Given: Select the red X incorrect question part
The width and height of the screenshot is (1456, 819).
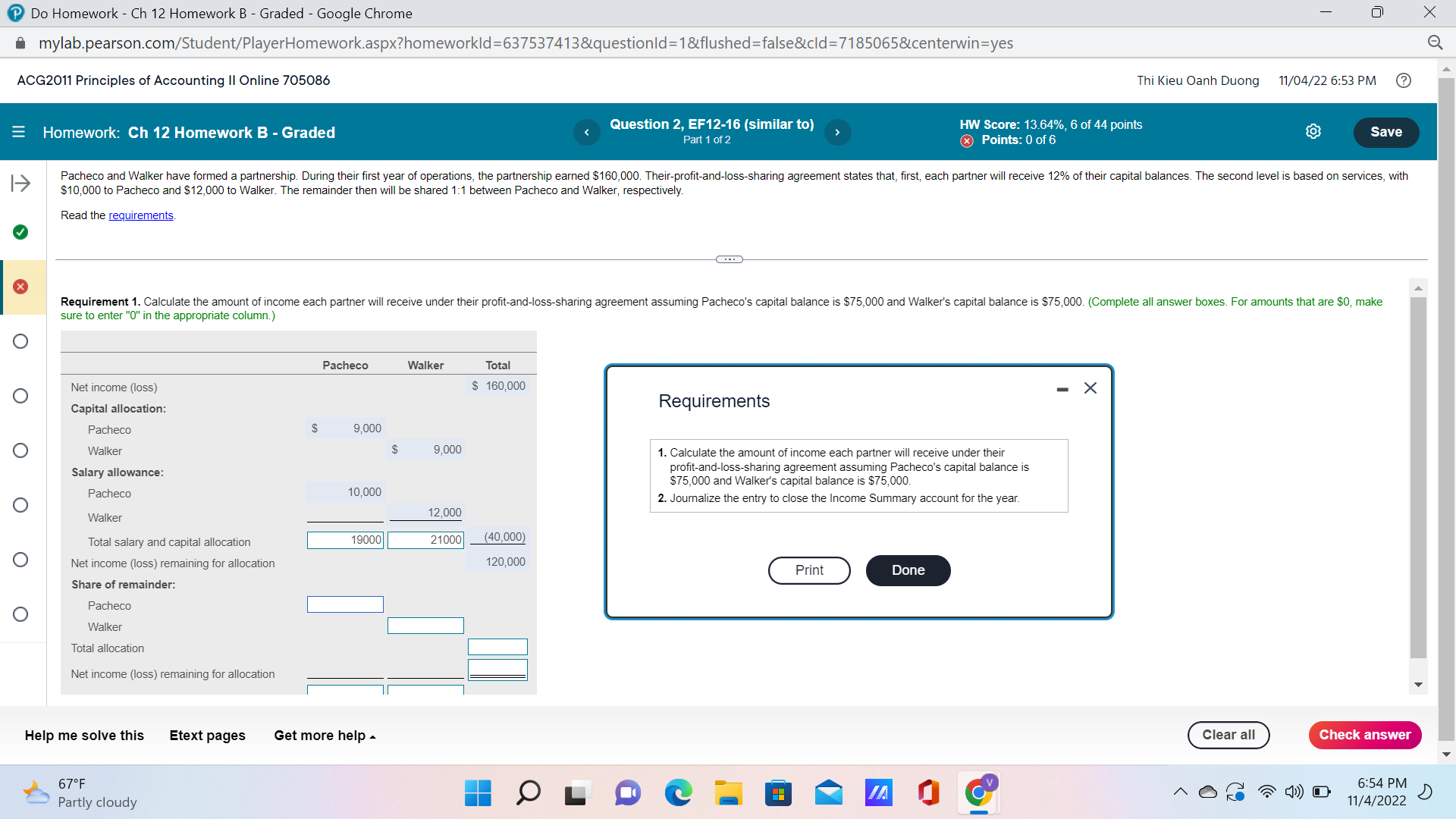Looking at the screenshot, I should [x=20, y=287].
